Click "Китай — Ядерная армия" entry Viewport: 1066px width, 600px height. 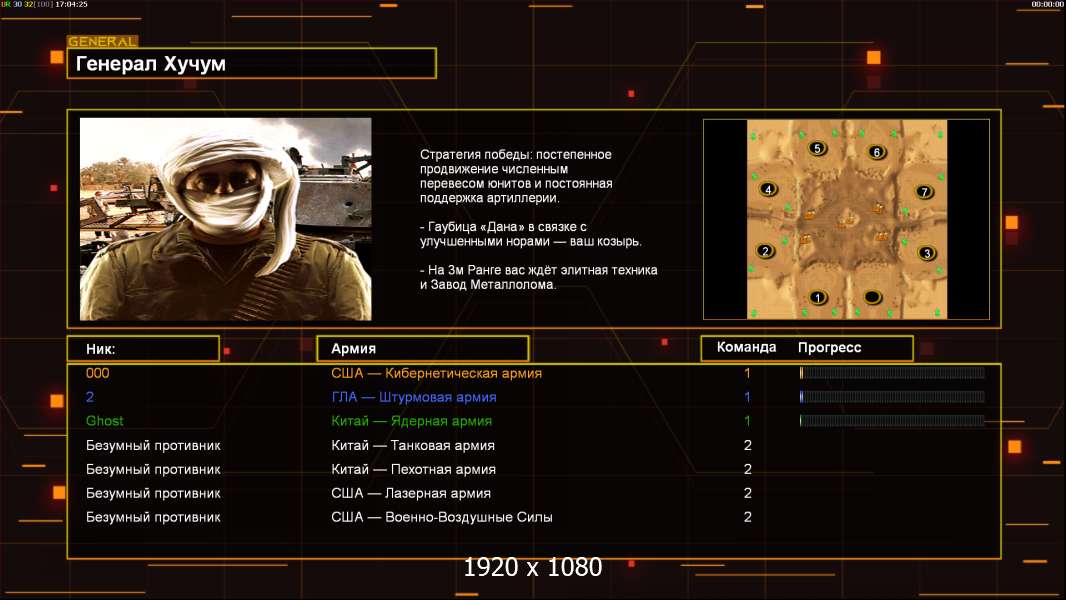pyautogui.click(x=411, y=421)
